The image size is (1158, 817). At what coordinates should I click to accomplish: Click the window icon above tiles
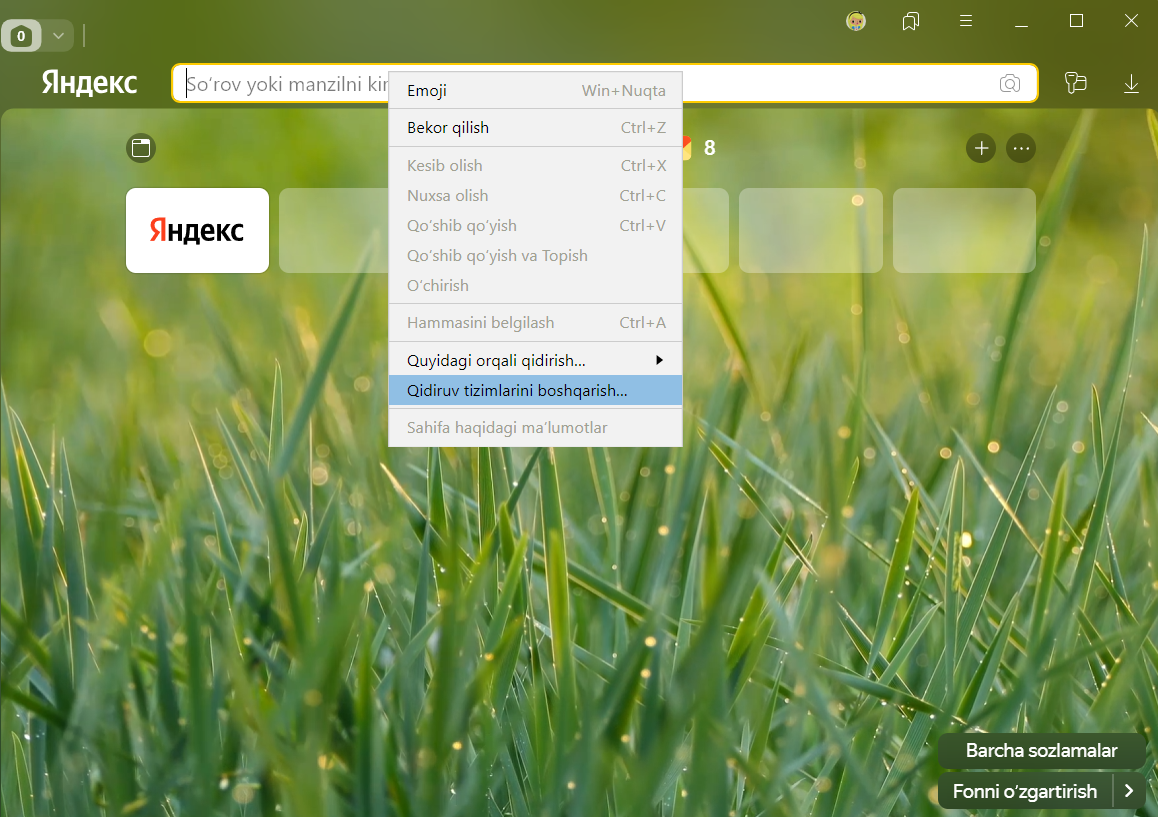(141, 148)
